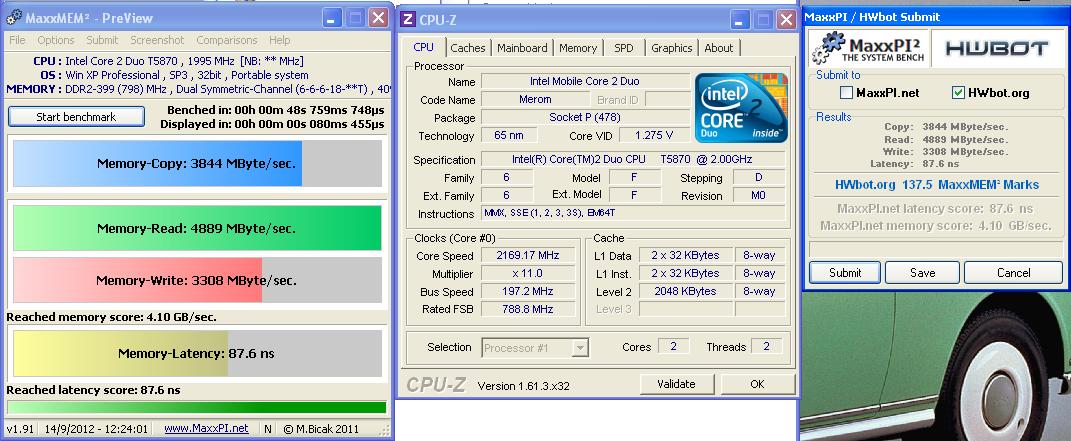Switch to the SPD tab

click(x=624, y=48)
